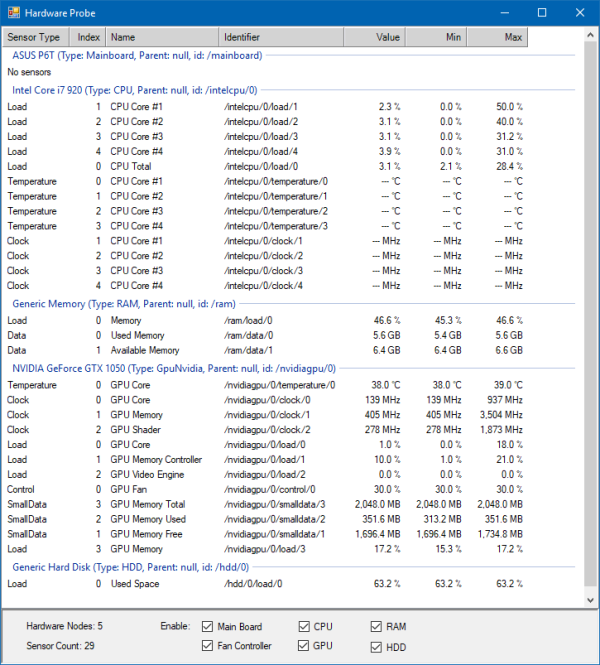Click the scrollbar down arrow
This screenshot has width=600, height=665.
[x=590, y=600]
